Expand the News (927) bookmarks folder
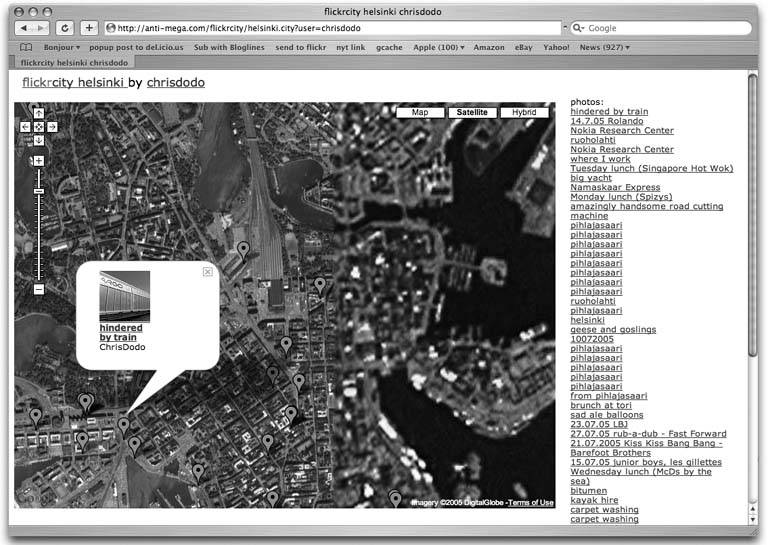768x545 pixels. (605, 47)
